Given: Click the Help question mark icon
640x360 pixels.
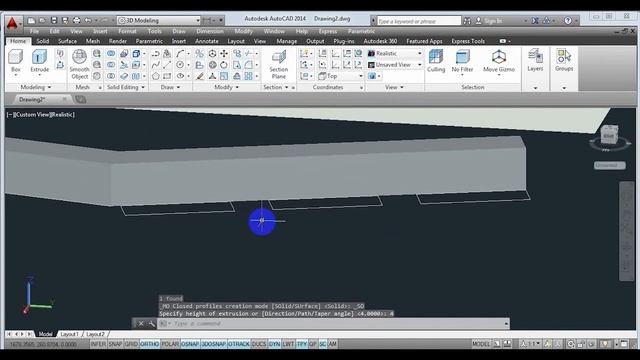Looking at the screenshot, I should 568,20.
